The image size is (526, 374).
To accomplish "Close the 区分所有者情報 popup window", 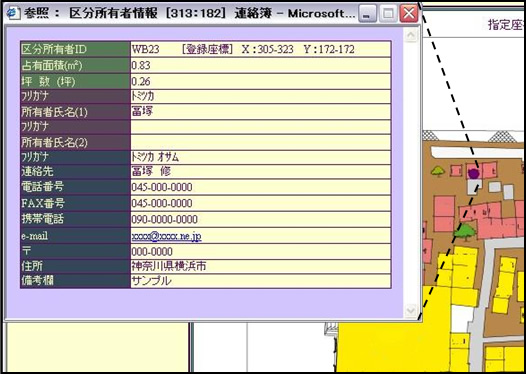I will pos(409,14).
